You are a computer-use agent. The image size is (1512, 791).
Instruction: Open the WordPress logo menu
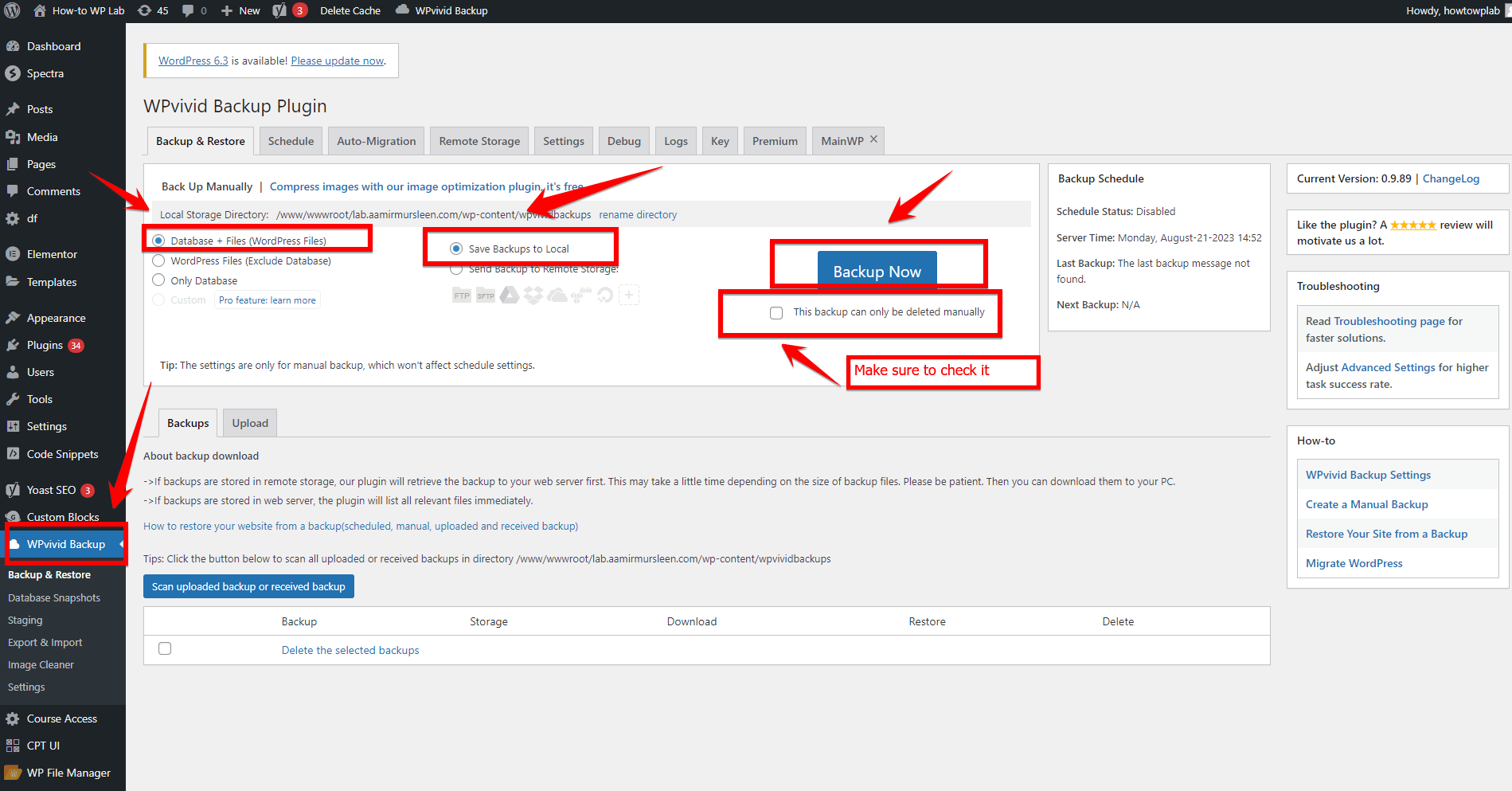[x=12, y=10]
